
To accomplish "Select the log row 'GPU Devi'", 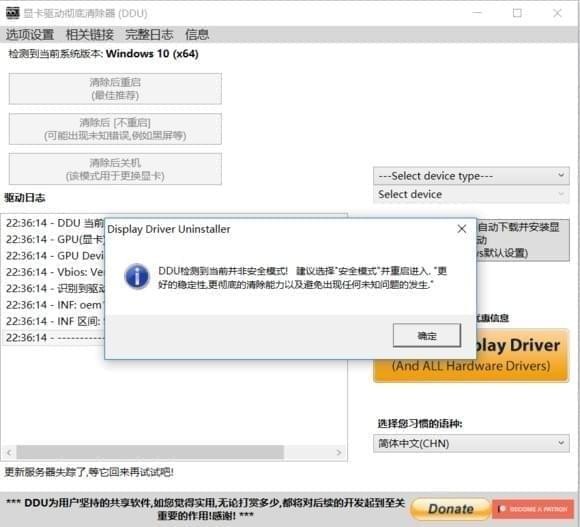I will (x=54, y=256).
